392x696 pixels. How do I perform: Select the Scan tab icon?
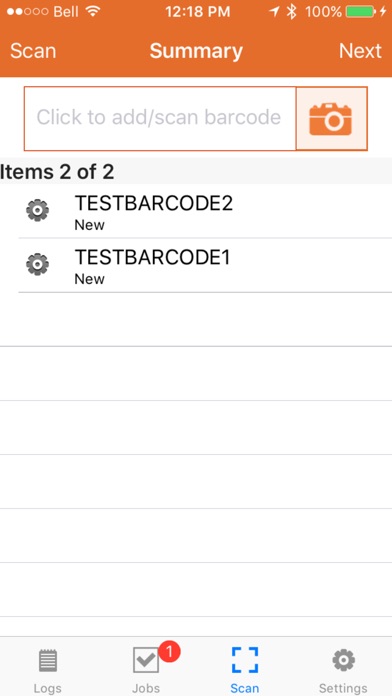pyautogui.click(x=245, y=660)
